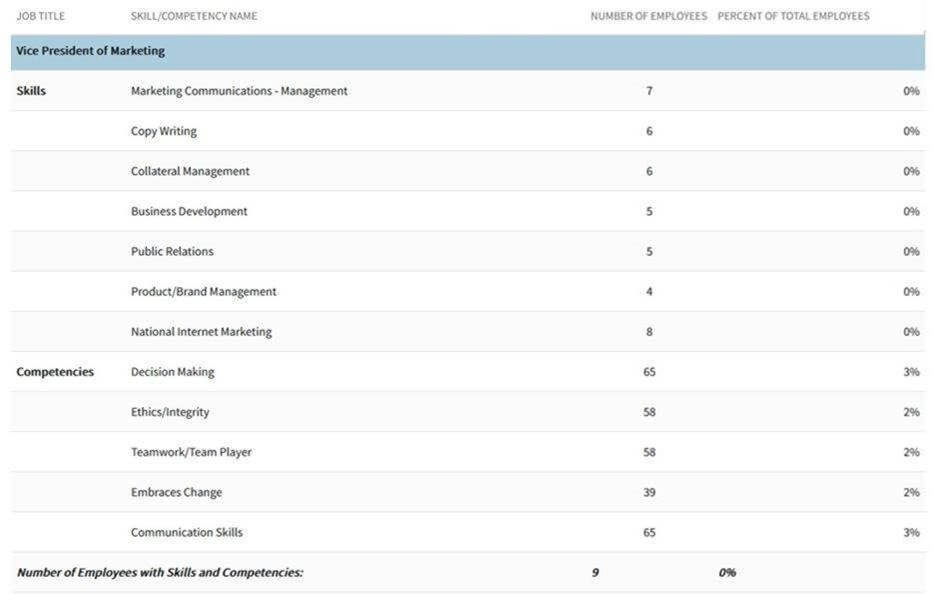934x594 pixels.
Task: Click Marketing Communications - Management skill
Action: pyautogui.click(x=239, y=91)
